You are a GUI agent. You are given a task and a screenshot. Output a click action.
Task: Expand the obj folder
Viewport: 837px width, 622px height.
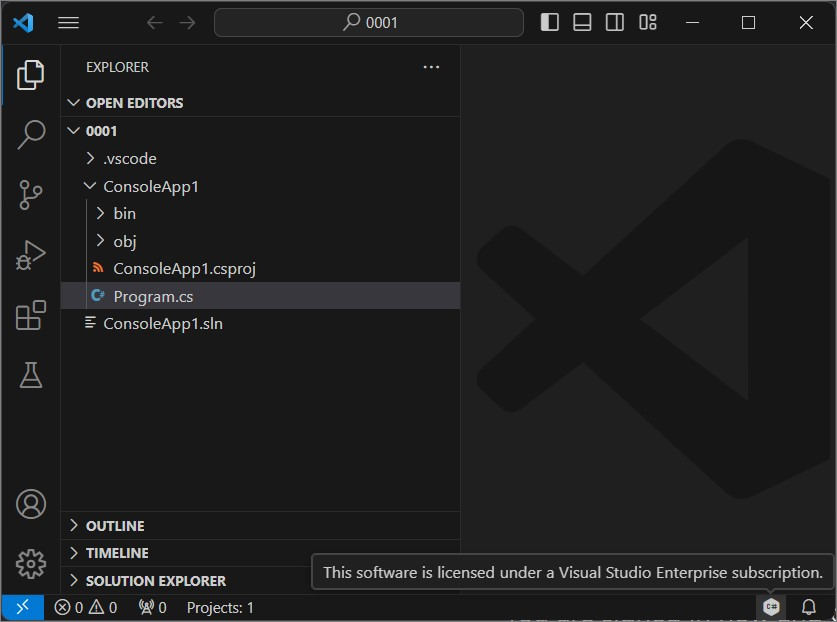[x=260, y=241]
